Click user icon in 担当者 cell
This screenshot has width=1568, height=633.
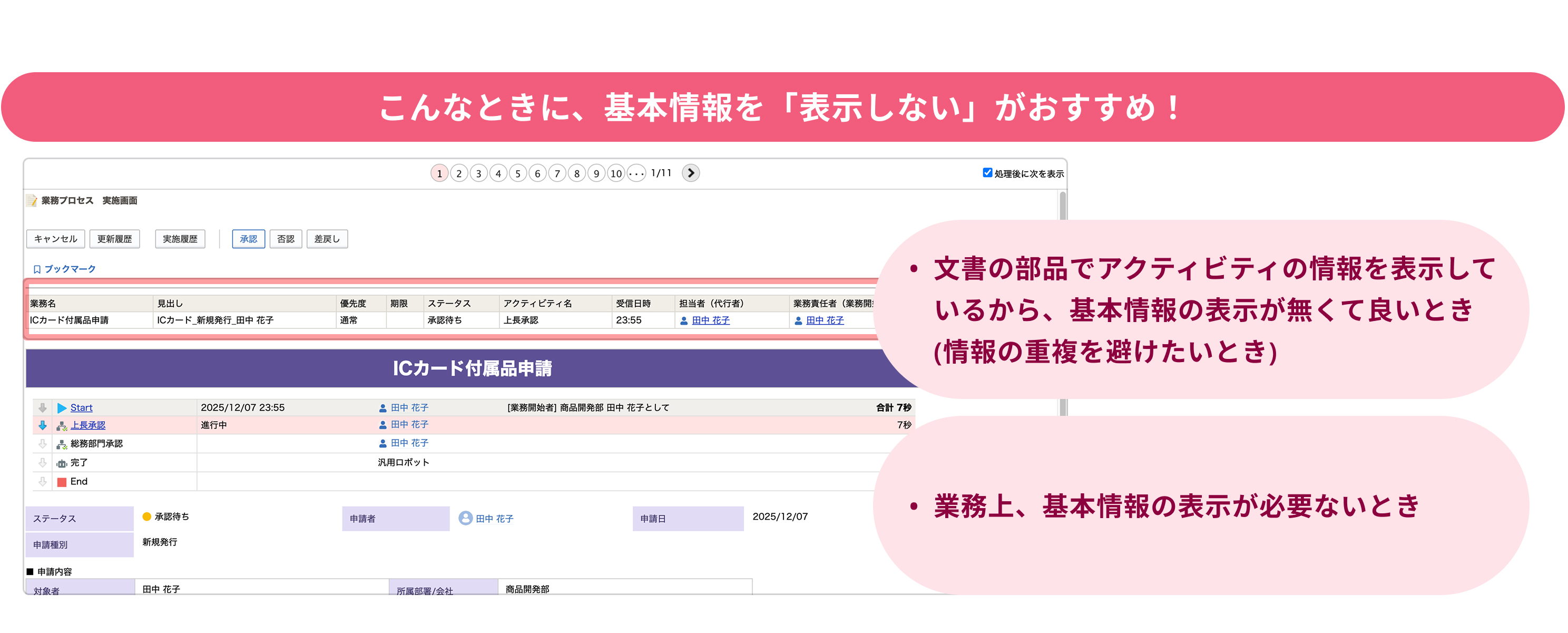683,320
